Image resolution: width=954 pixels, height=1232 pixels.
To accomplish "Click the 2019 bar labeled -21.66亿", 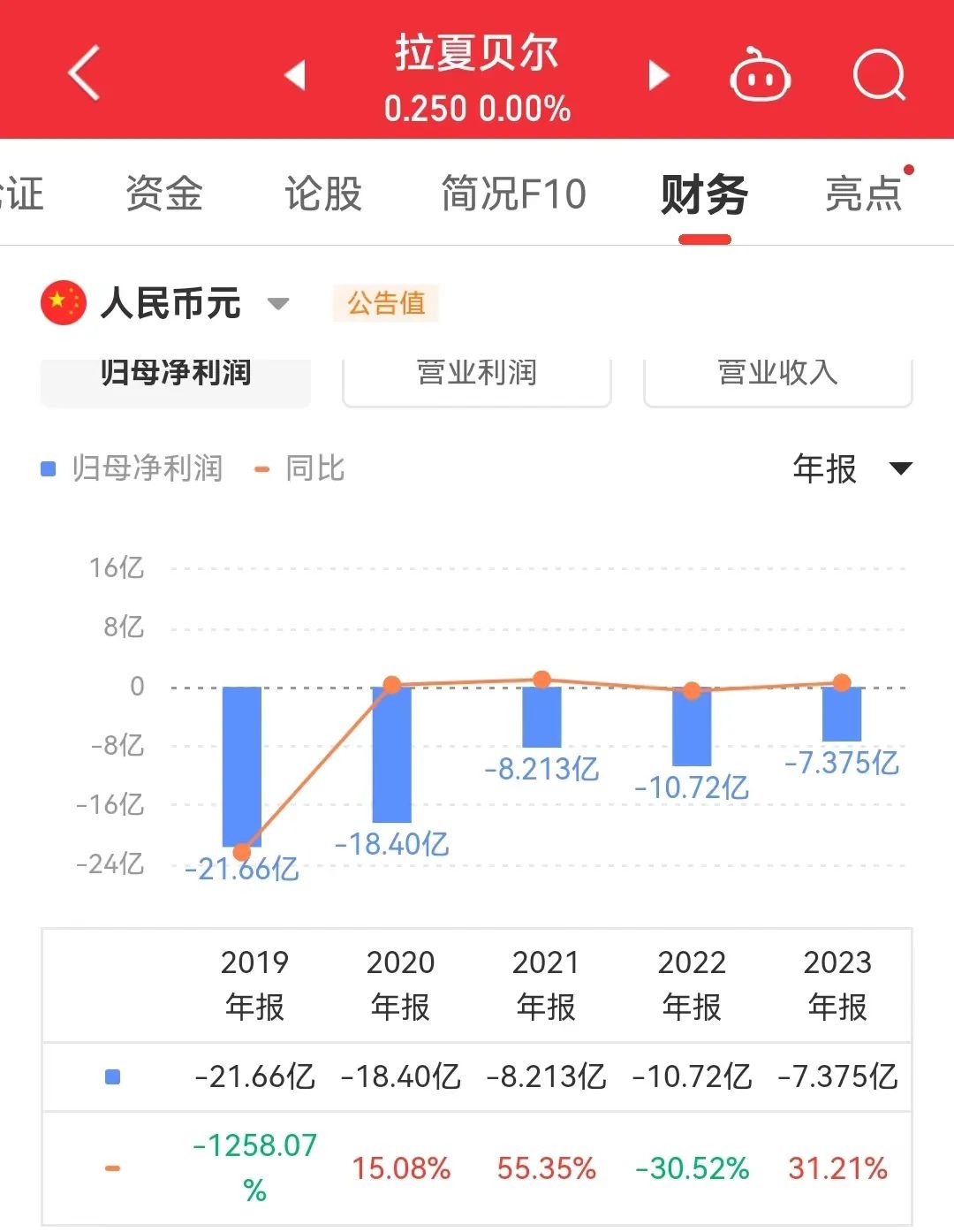I will point(242,766).
